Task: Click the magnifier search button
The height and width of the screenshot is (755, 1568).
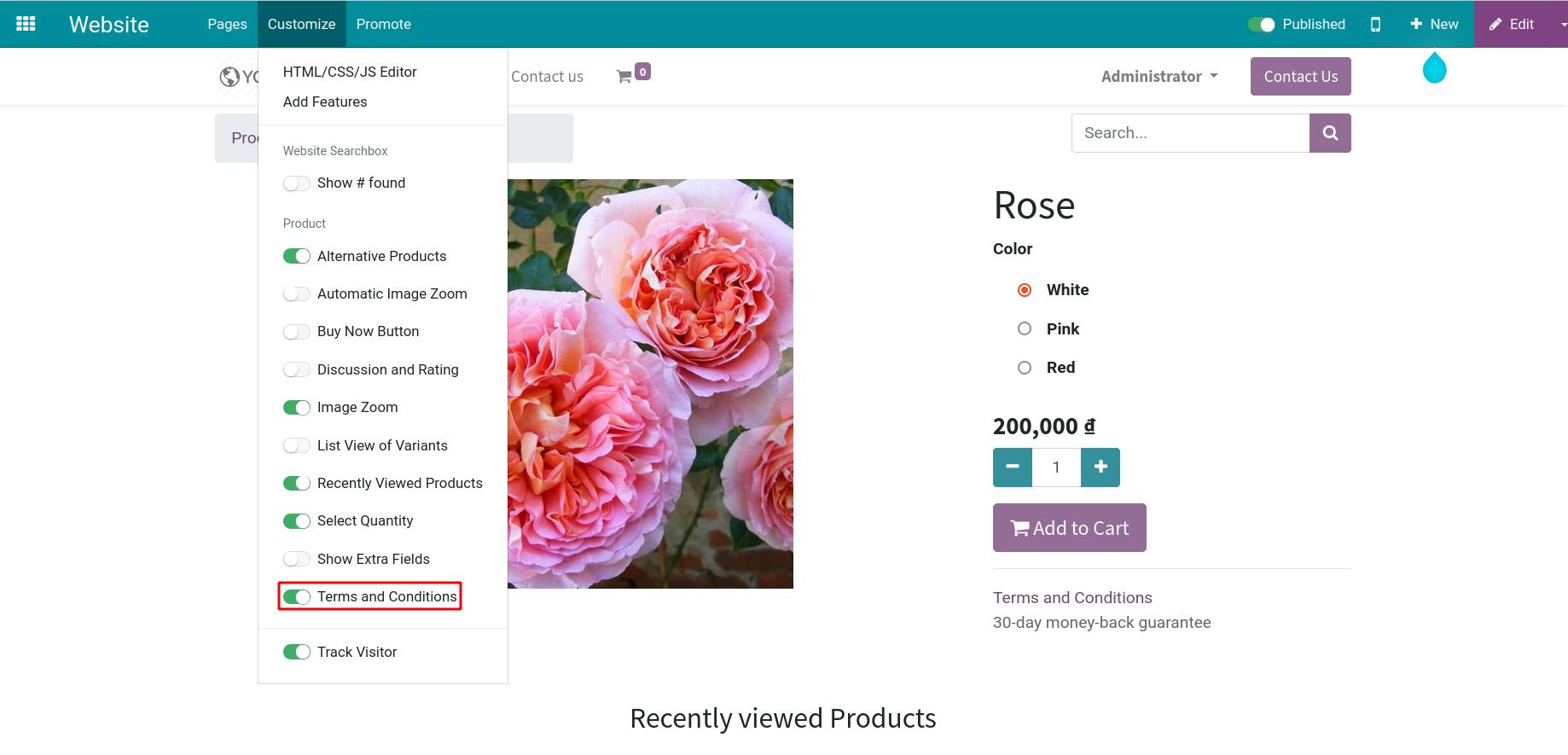Action: coord(1330,133)
